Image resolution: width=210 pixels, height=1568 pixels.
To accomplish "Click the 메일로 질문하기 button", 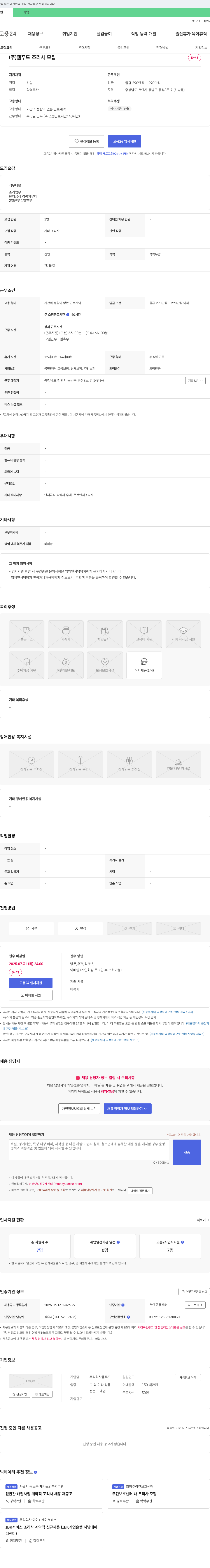I will (x=140, y=1191).
